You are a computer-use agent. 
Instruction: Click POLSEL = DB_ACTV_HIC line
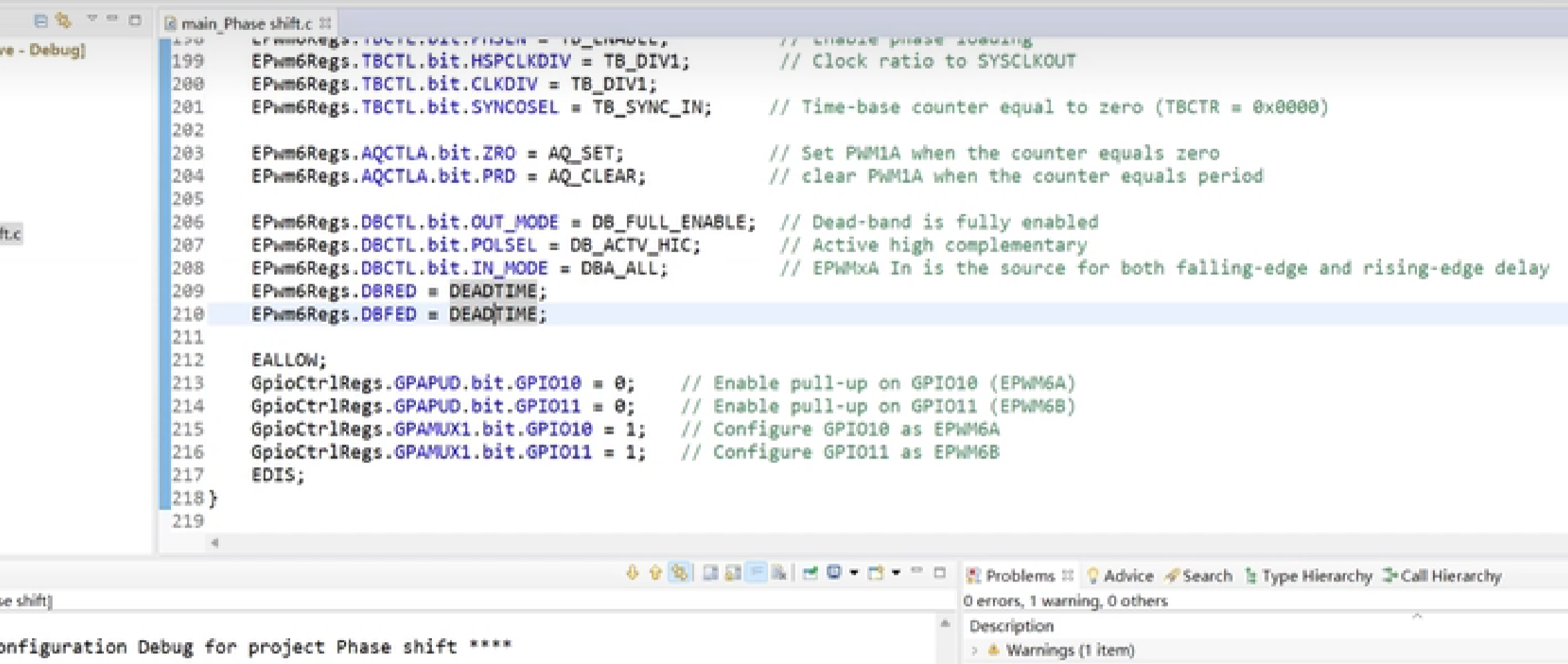[x=476, y=246]
